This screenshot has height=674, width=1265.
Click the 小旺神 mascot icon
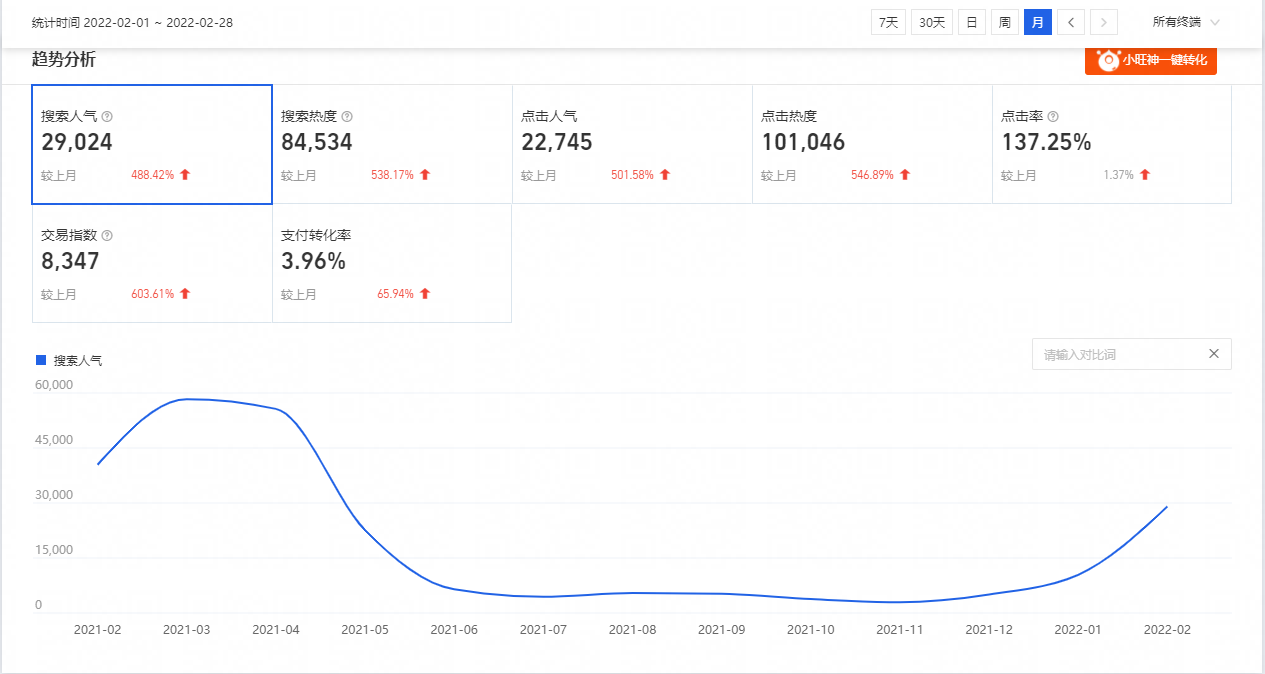(x=1108, y=60)
